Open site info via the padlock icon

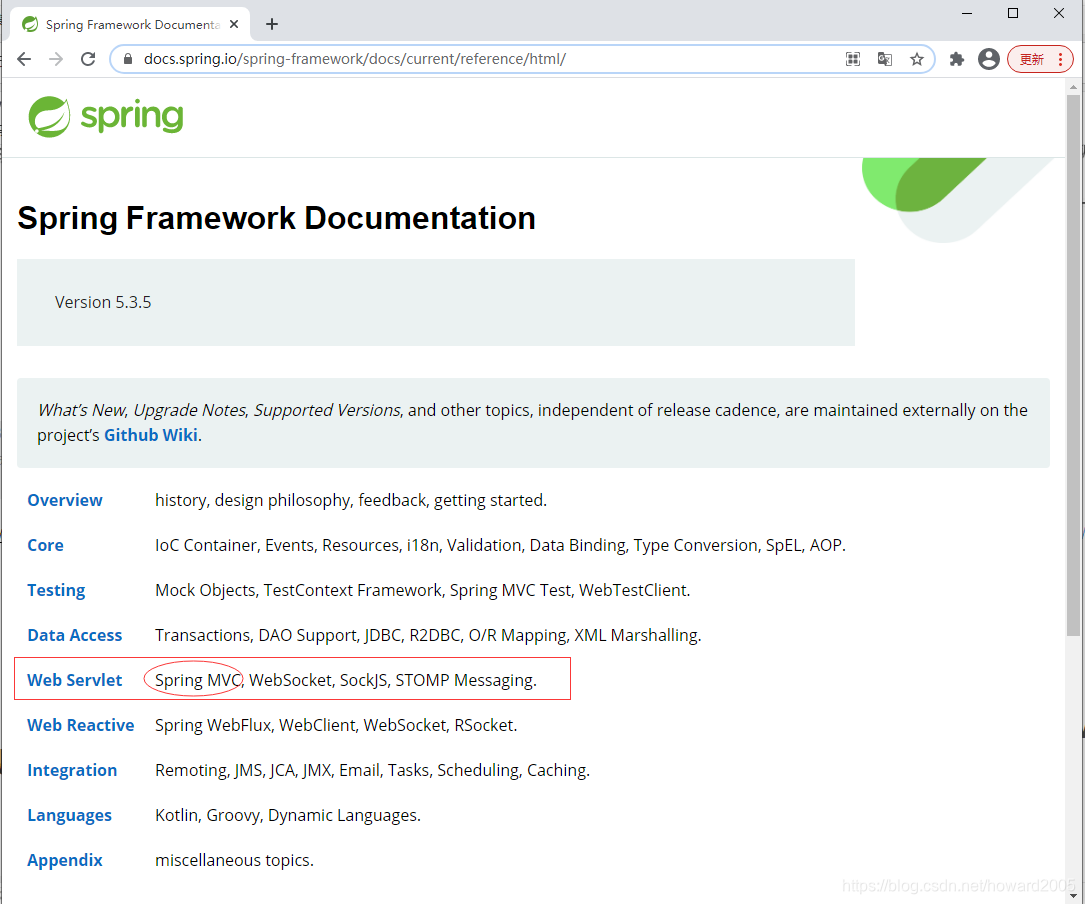point(127,60)
